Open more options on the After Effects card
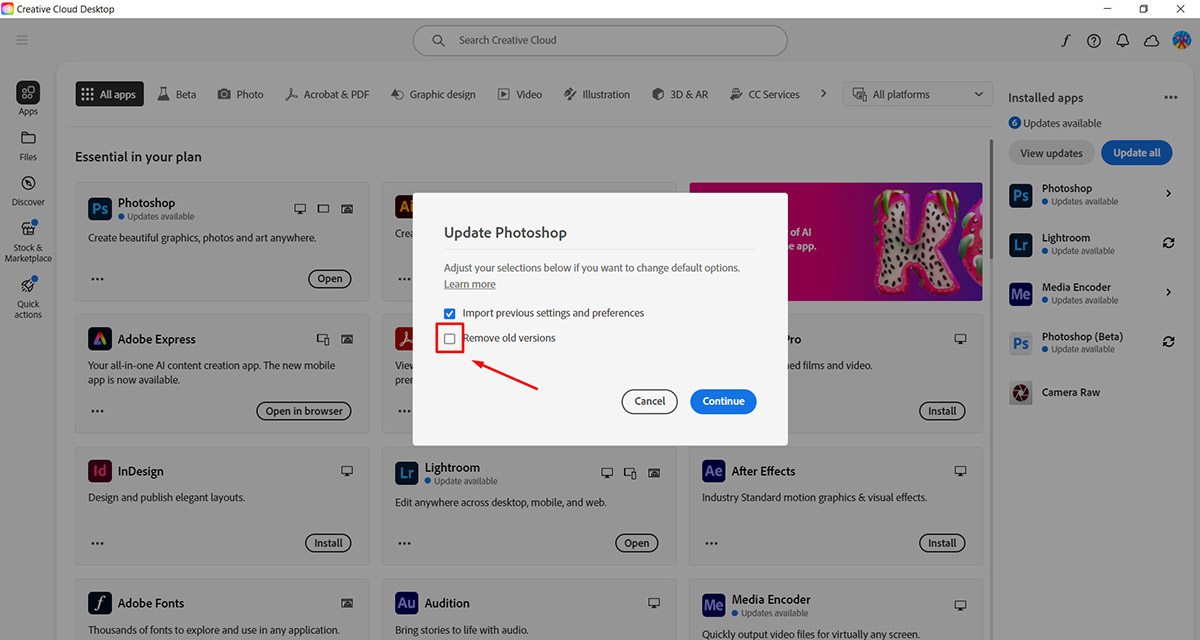The width and height of the screenshot is (1200, 640). (x=711, y=543)
